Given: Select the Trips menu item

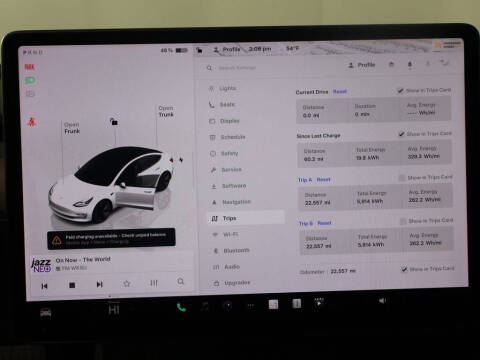Looking at the screenshot, I should click(x=246, y=218).
